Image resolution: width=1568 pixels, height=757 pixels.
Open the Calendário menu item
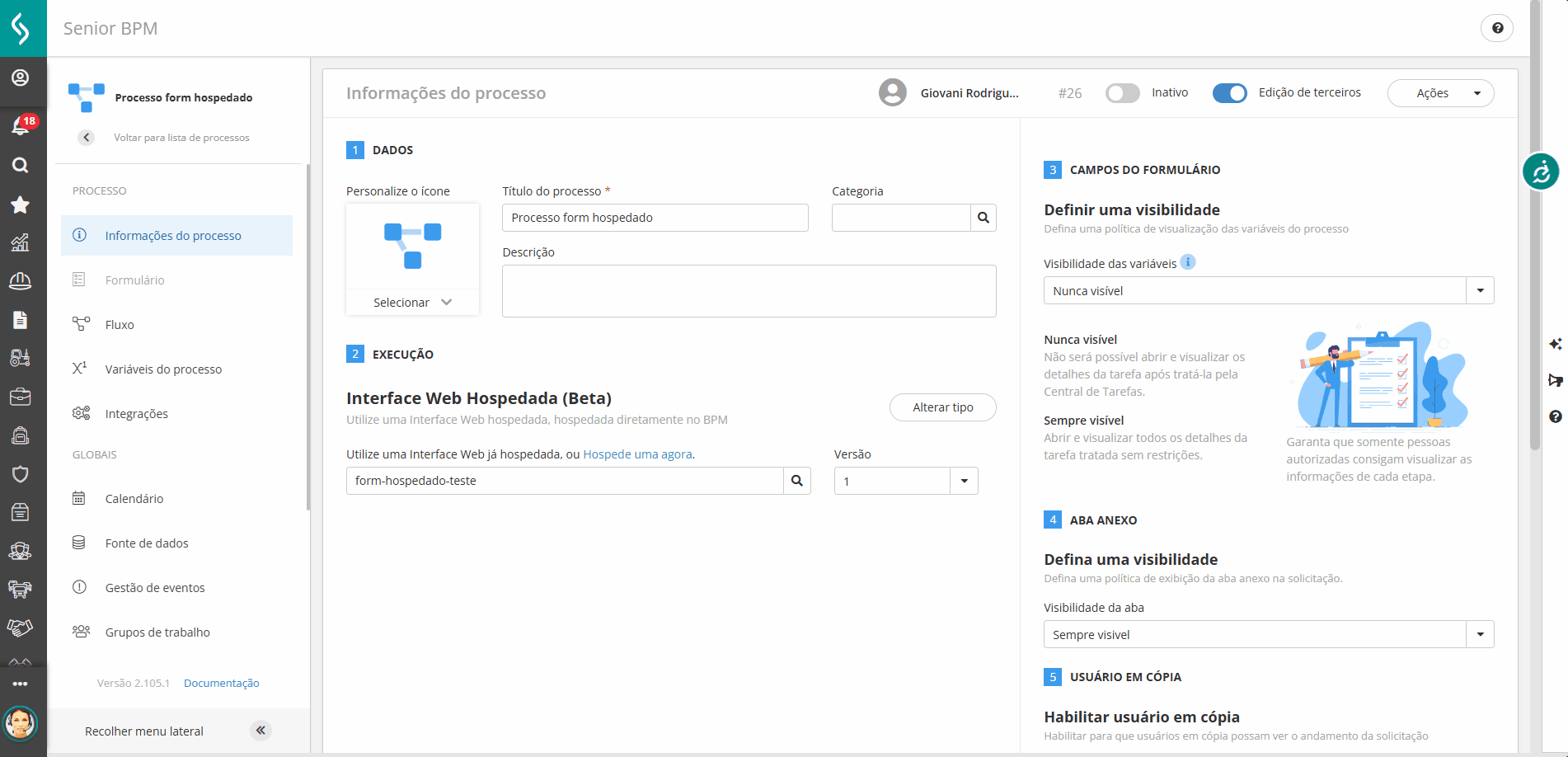click(x=176, y=499)
